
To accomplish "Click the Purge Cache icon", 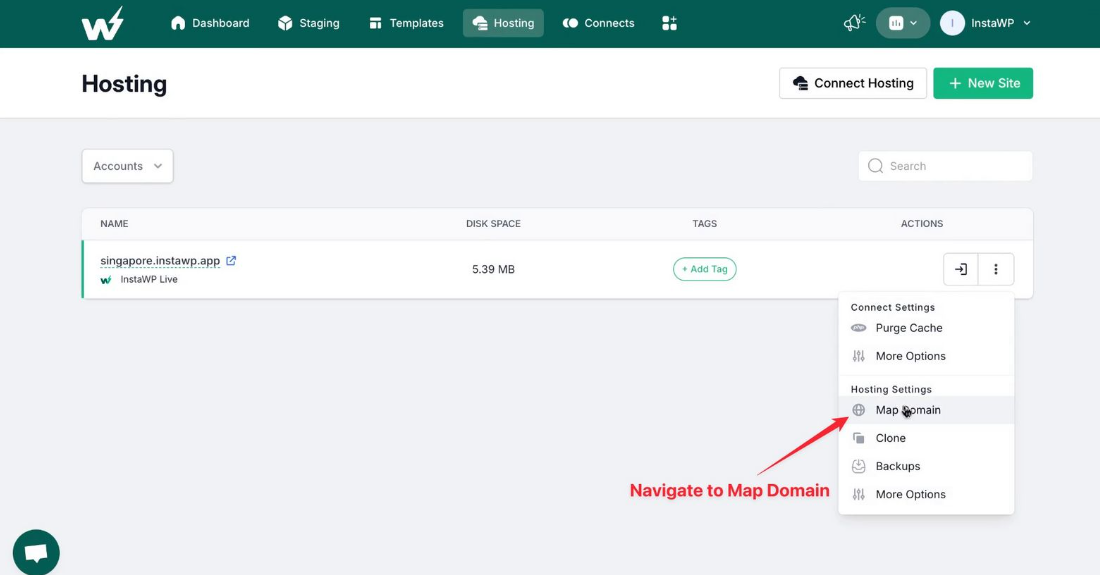I will pyautogui.click(x=858, y=327).
